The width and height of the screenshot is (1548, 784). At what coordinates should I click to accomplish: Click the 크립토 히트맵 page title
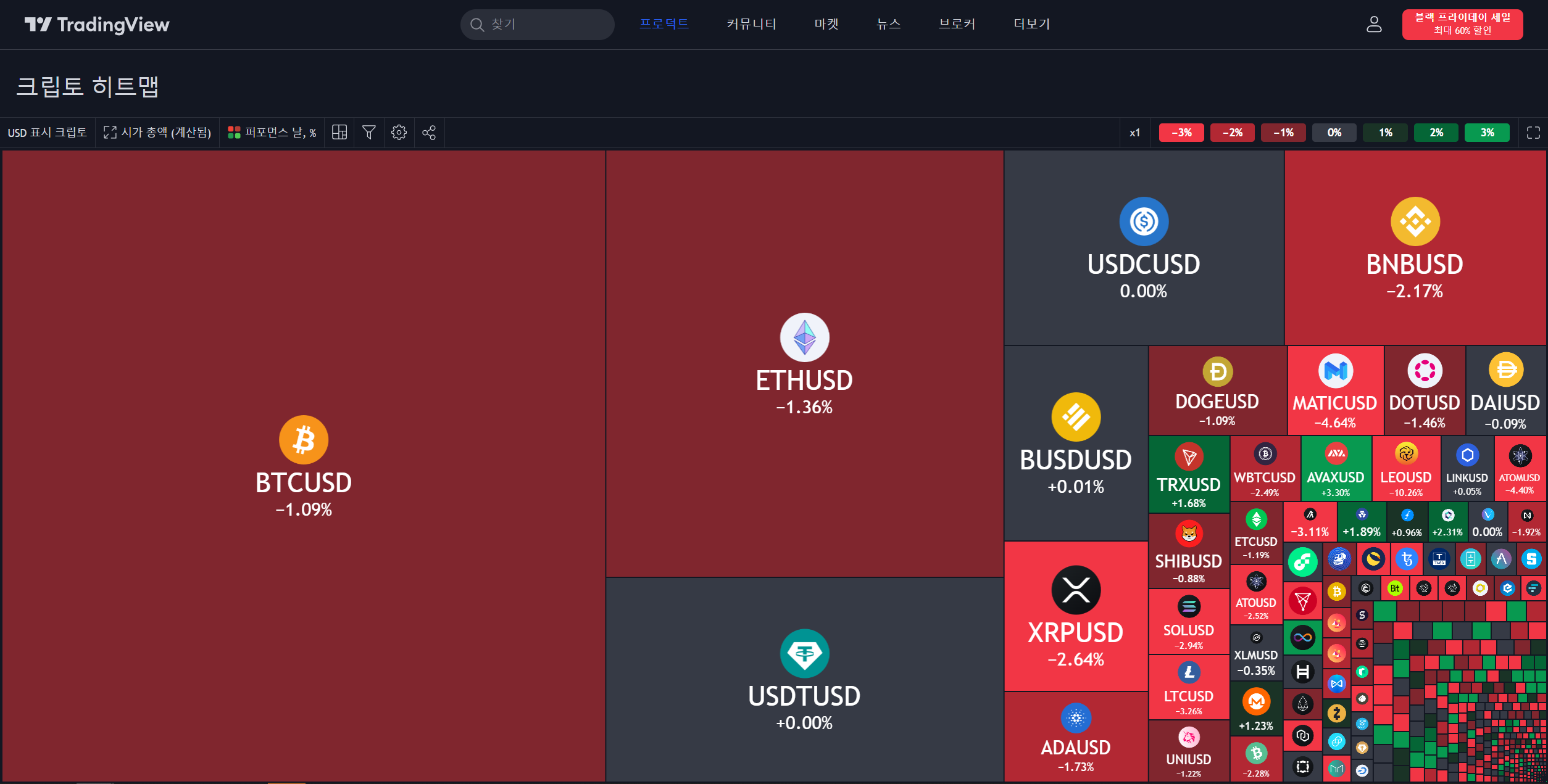click(x=88, y=86)
